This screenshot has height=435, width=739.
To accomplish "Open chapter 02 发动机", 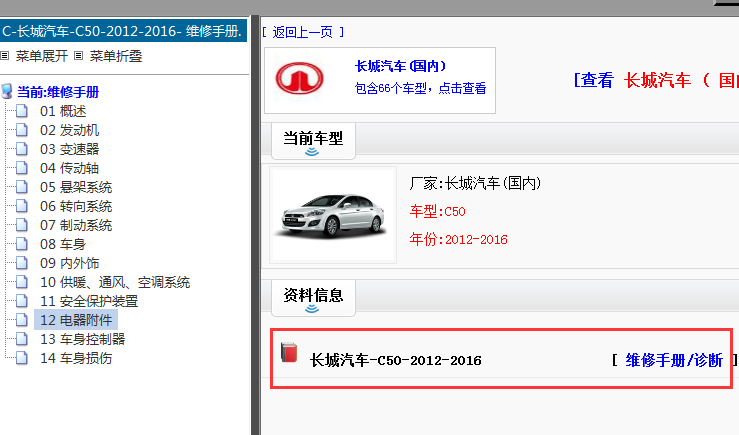I will pos(70,130).
